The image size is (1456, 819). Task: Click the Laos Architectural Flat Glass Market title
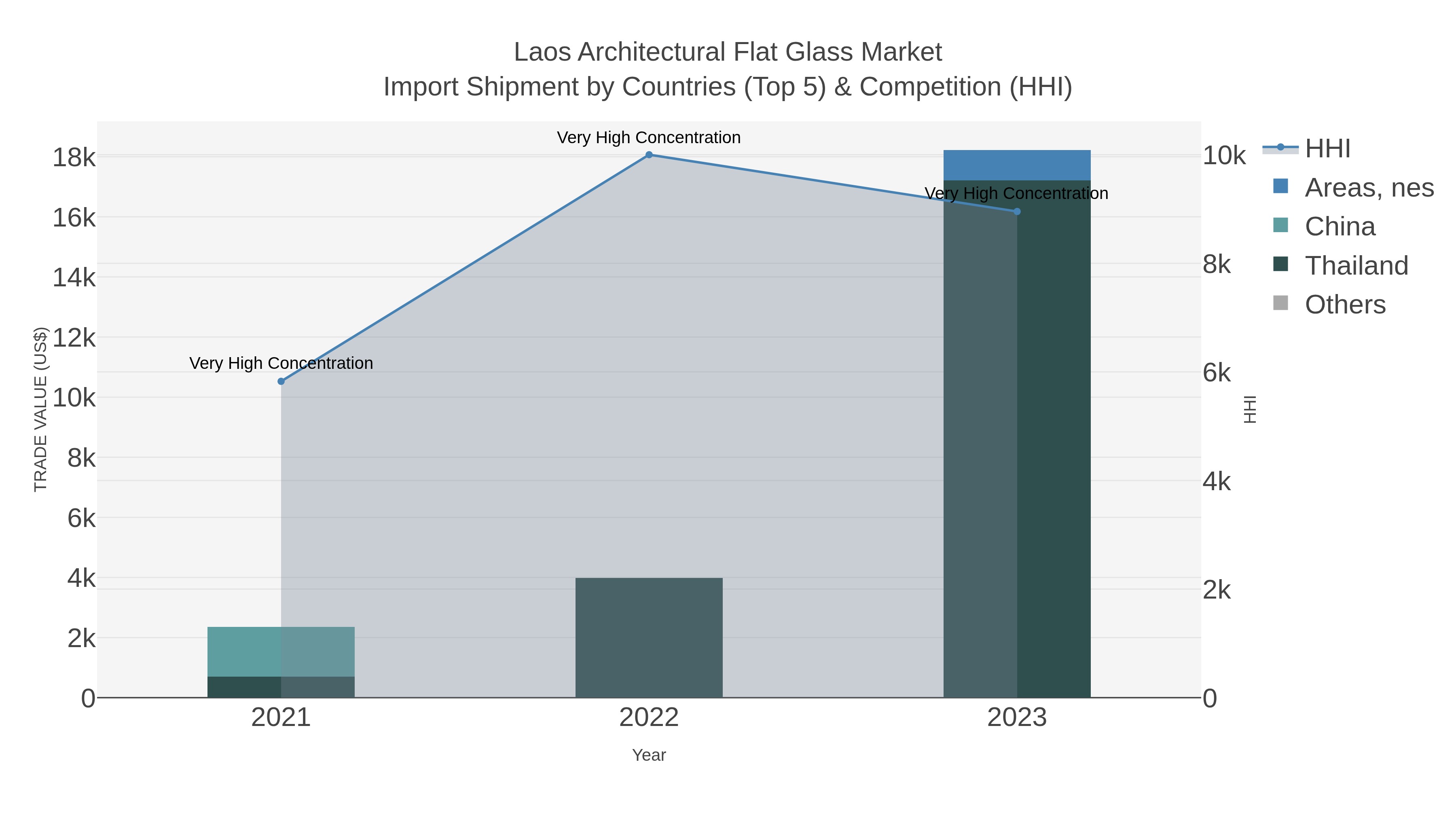[x=728, y=52]
